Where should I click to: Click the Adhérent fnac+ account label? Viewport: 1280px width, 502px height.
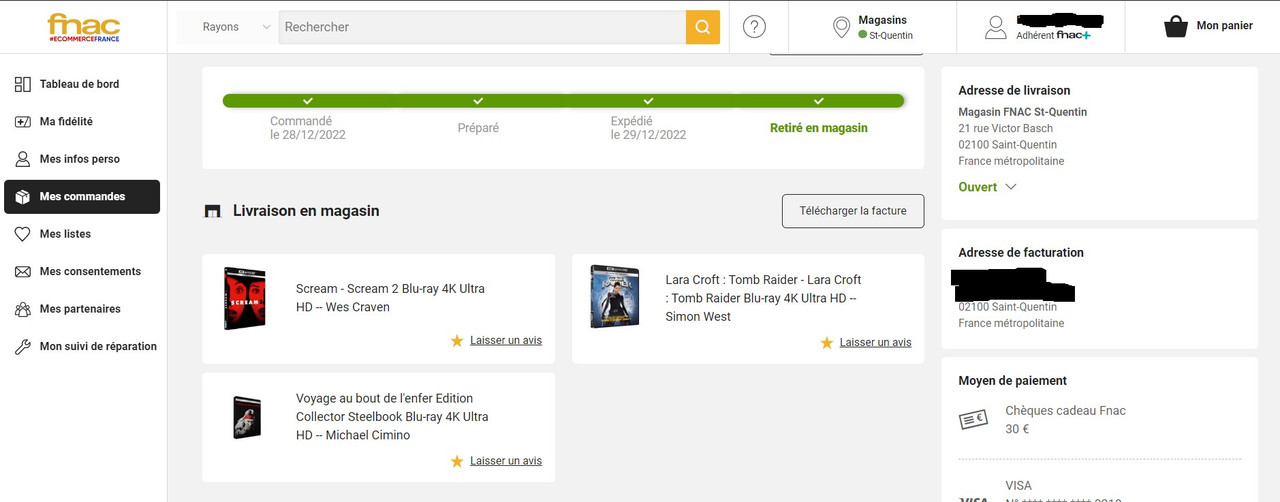point(1053,35)
